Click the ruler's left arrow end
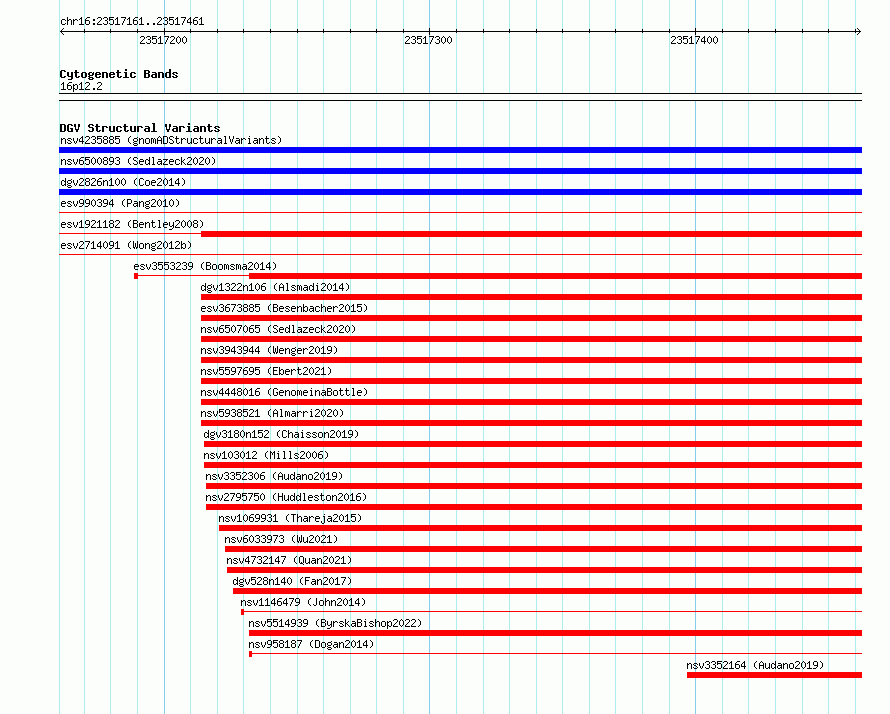 coord(62,31)
